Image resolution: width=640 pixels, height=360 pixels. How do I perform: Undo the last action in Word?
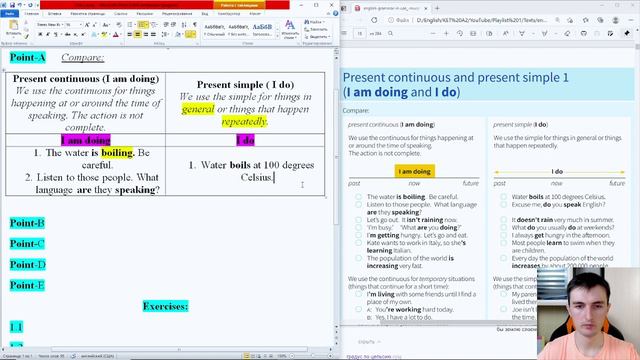pyautogui.click(x=20, y=5)
